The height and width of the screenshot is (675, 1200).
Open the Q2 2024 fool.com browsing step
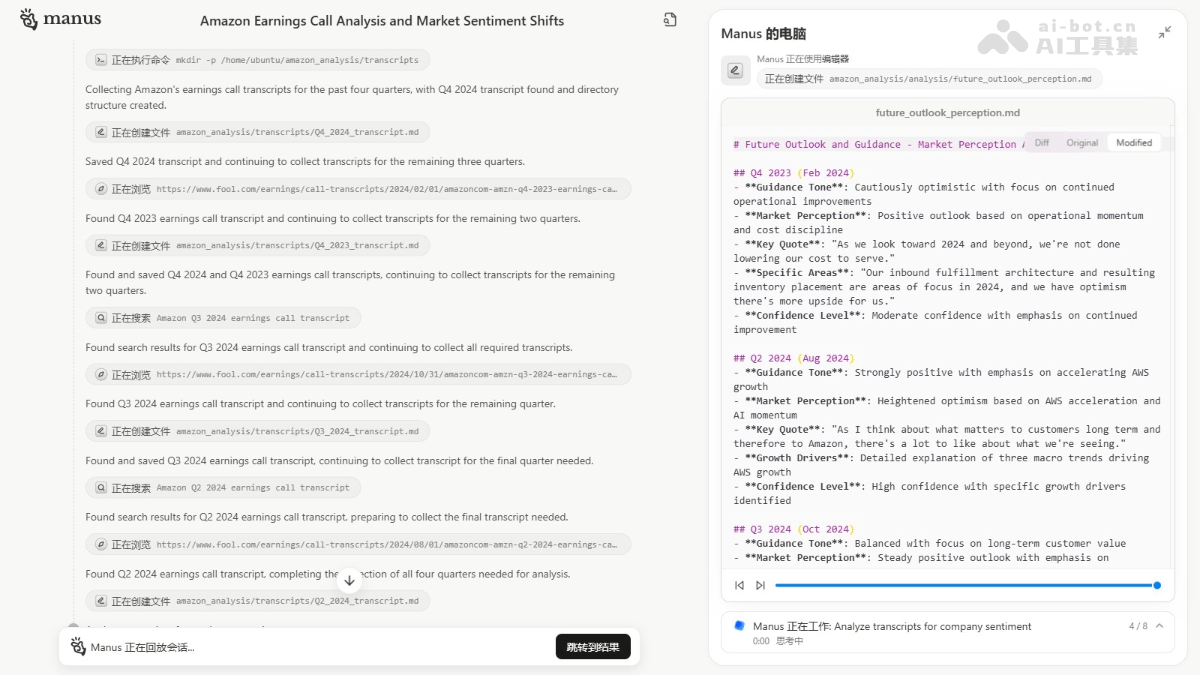tap(358, 545)
